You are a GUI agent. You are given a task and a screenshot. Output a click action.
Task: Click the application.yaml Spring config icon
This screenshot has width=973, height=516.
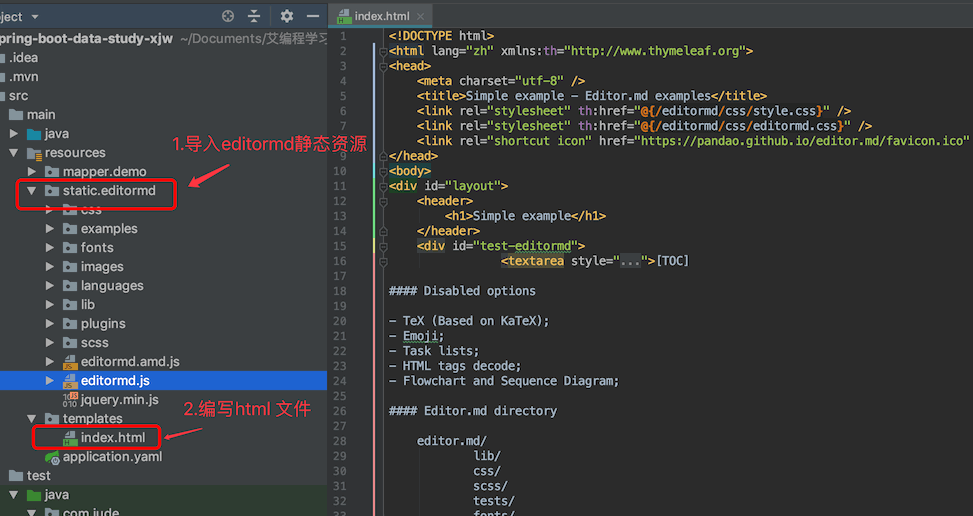click(52, 458)
